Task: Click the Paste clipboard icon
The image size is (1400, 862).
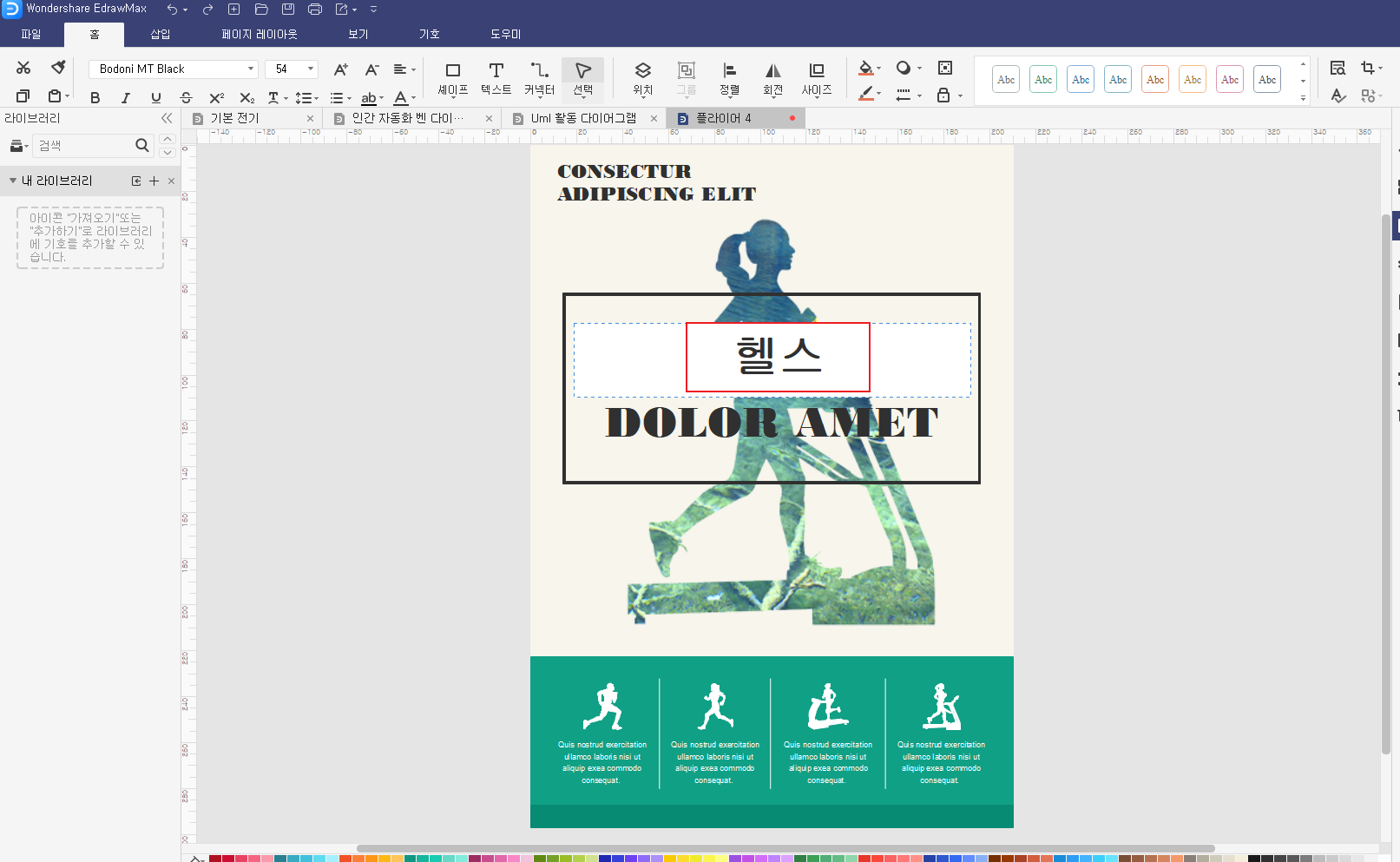Action: point(56,96)
